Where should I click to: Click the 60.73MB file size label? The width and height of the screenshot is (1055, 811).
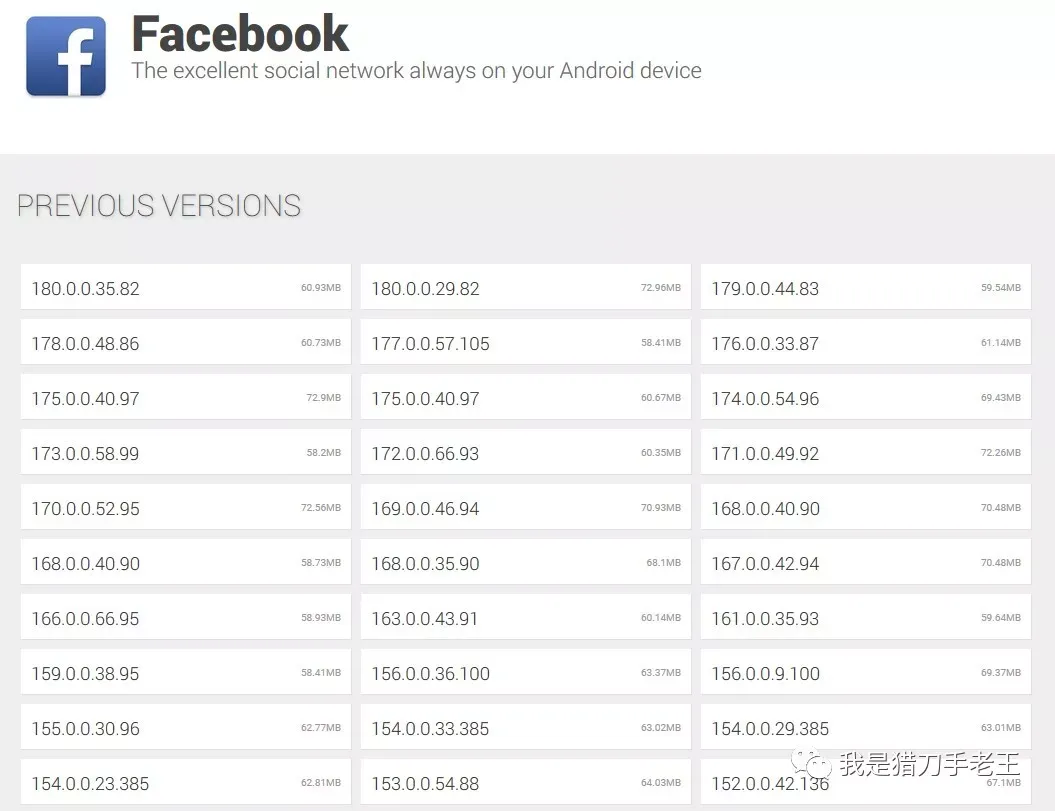coord(321,343)
